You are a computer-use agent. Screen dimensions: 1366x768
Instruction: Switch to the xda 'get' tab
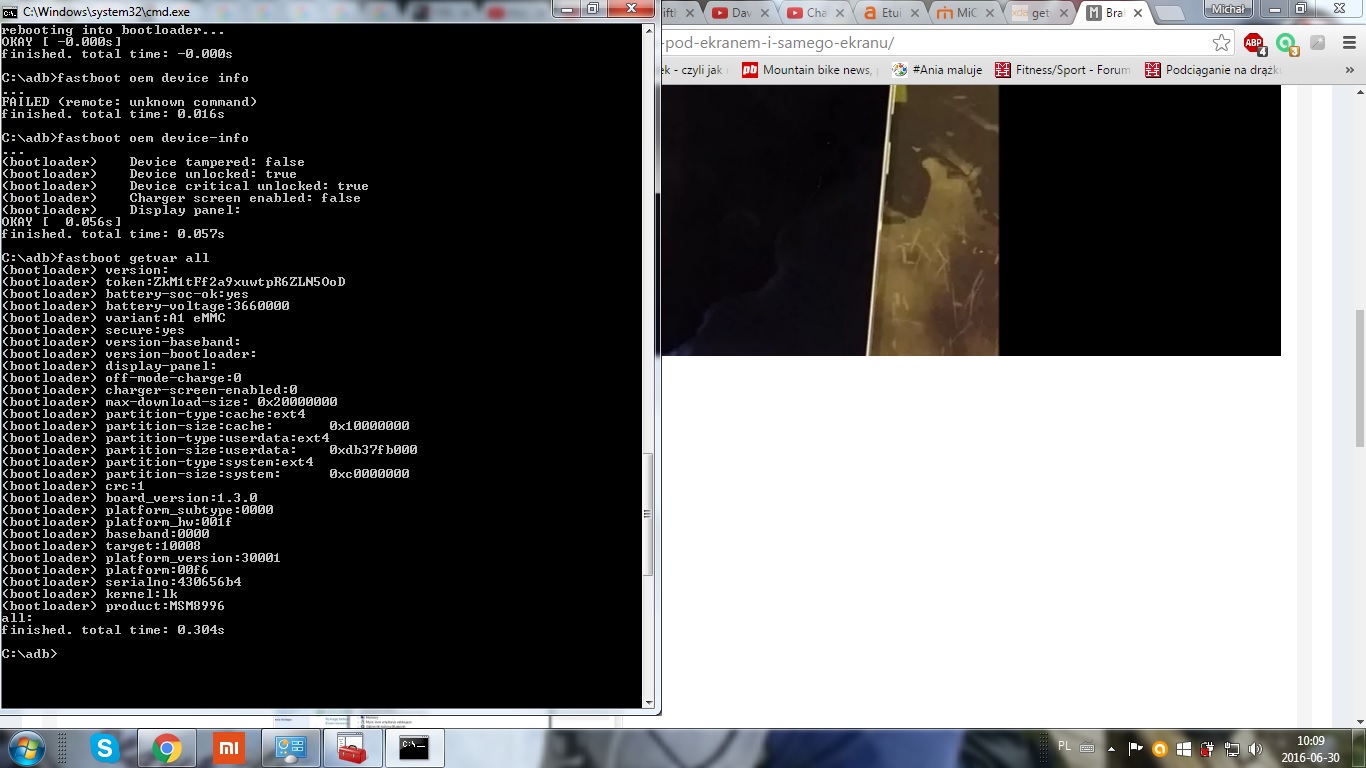coord(1040,13)
